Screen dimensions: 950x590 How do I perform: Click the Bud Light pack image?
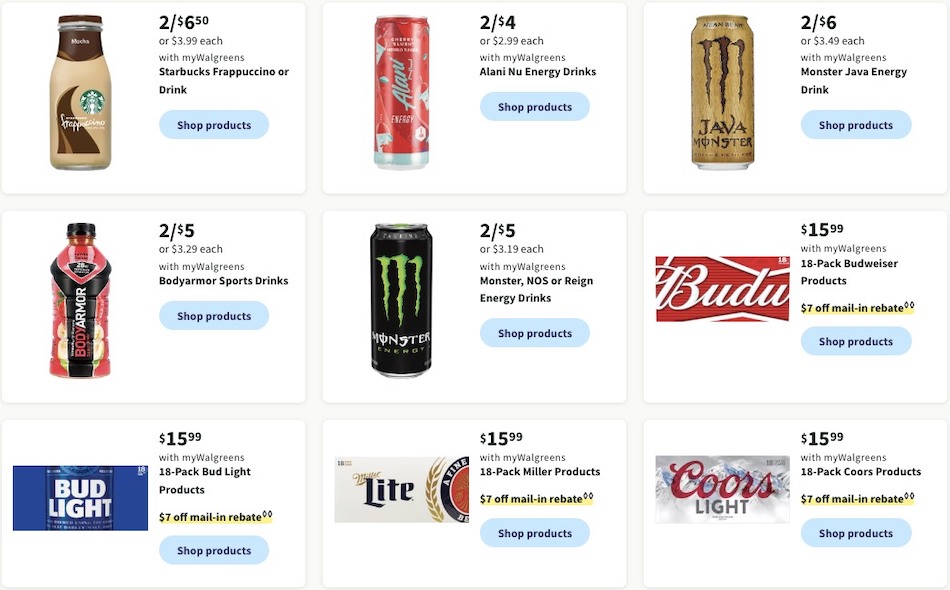(80, 496)
